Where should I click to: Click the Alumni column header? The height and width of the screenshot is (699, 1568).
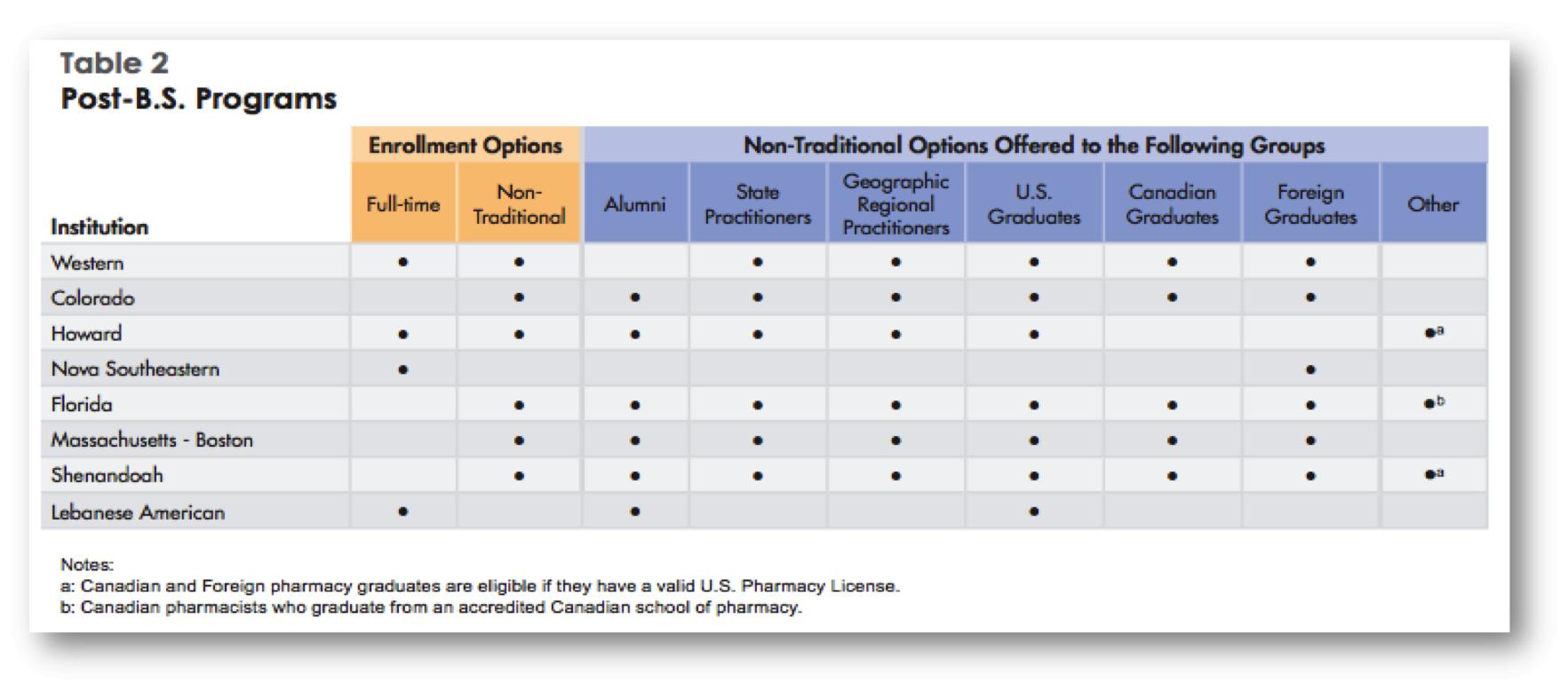[634, 204]
